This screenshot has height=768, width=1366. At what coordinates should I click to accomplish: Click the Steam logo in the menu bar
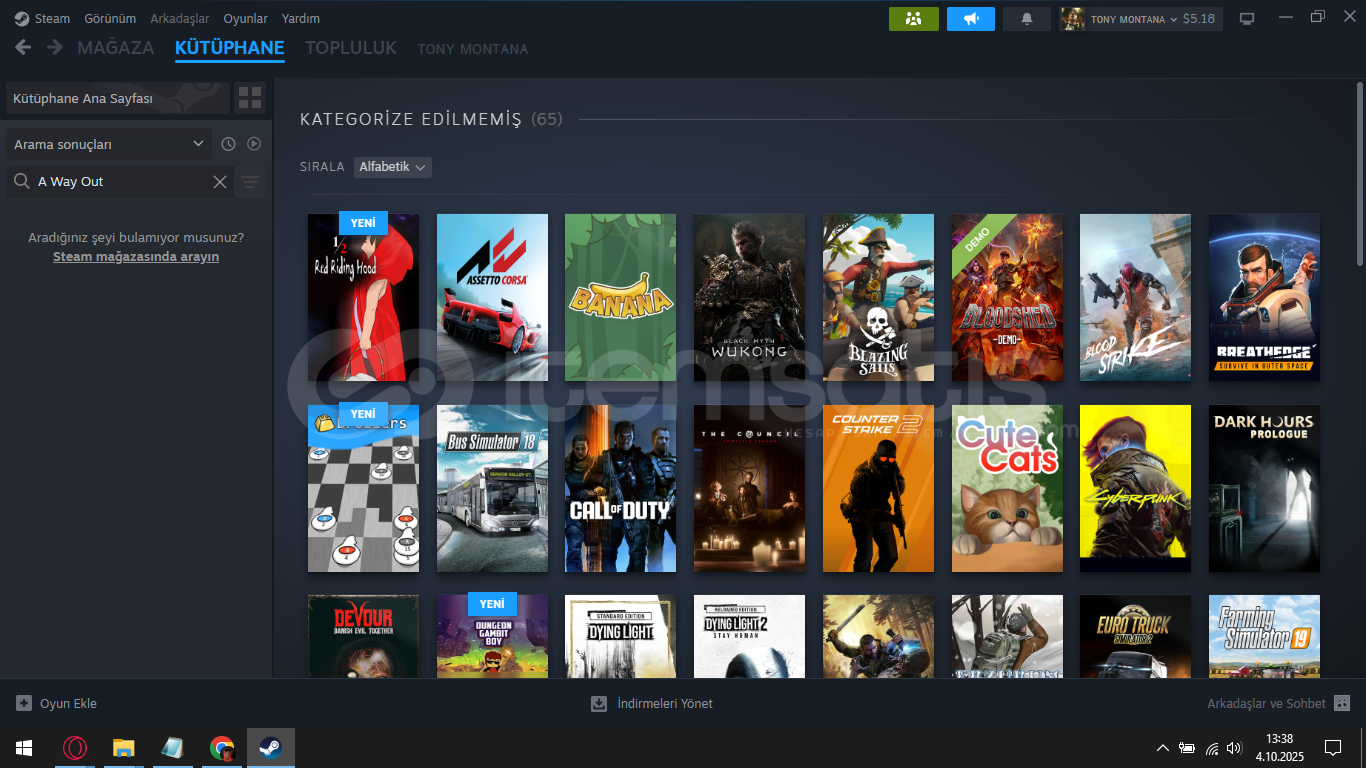pos(22,19)
